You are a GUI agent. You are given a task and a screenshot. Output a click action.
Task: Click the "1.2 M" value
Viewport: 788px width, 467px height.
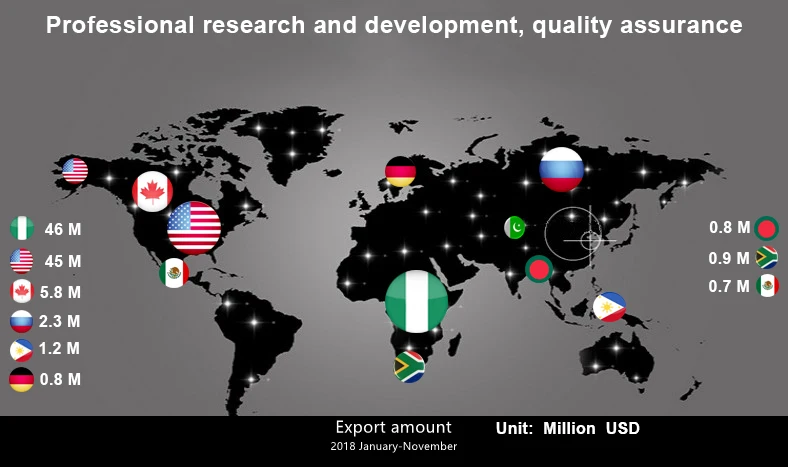coord(59,348)
